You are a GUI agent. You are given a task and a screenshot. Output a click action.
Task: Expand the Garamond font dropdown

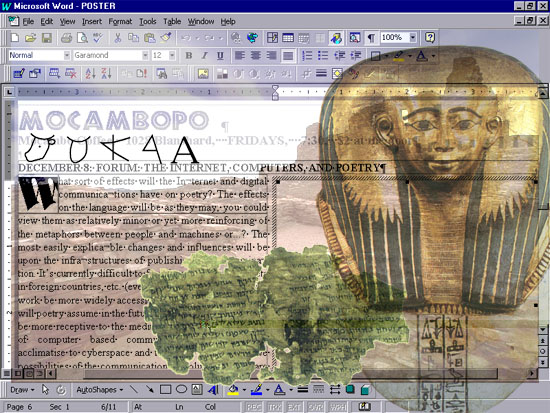point(145,55)
